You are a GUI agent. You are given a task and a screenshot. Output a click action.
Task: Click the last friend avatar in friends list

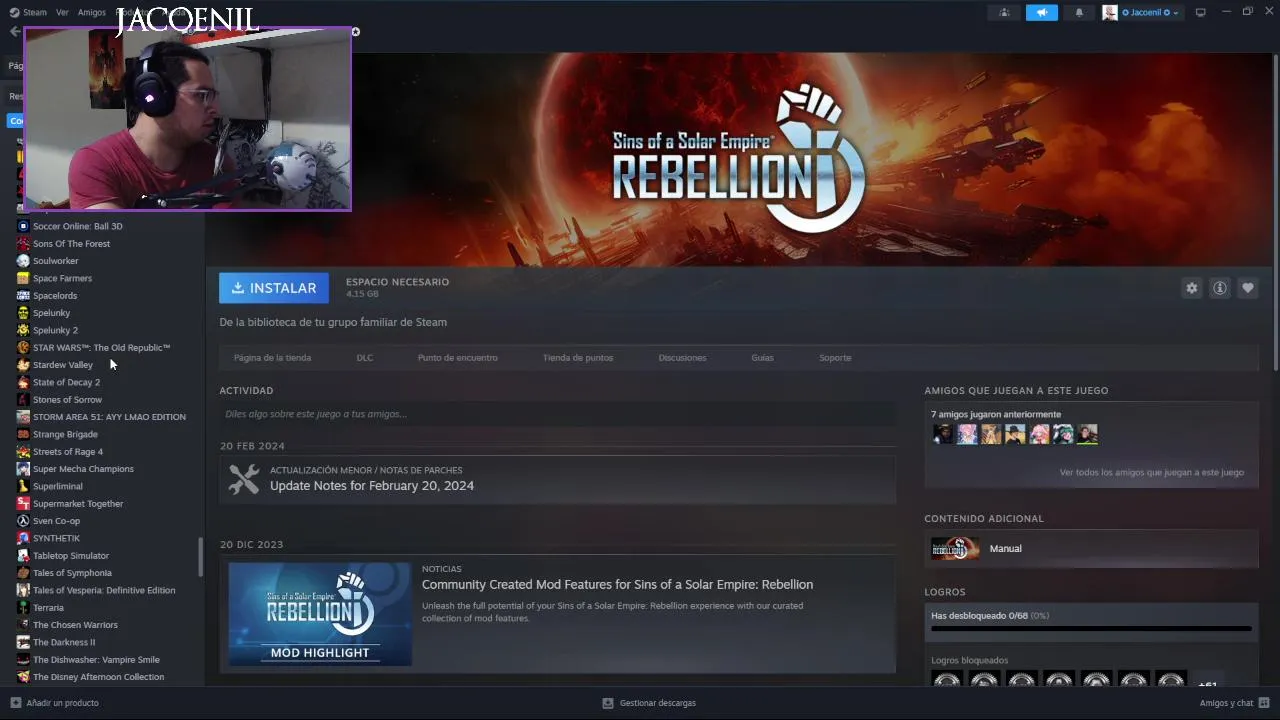click(1087, 434)
